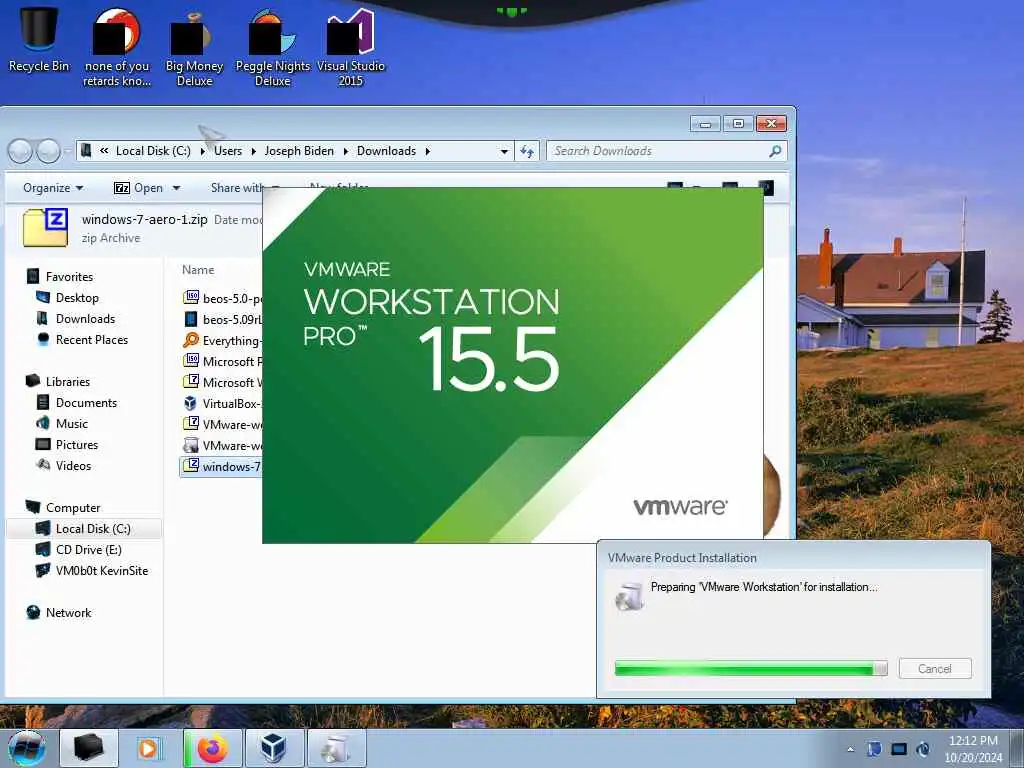Click the windows-7-aero-1.zip name in details pane
The image size is (1024, 768).
tap(144, 219)
